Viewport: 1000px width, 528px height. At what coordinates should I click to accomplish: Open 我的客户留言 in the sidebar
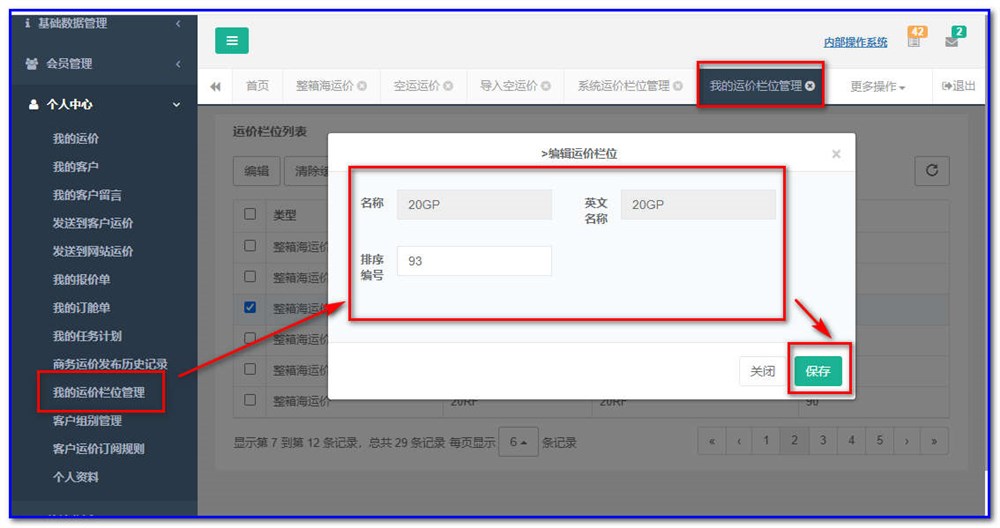pos(87,195)
